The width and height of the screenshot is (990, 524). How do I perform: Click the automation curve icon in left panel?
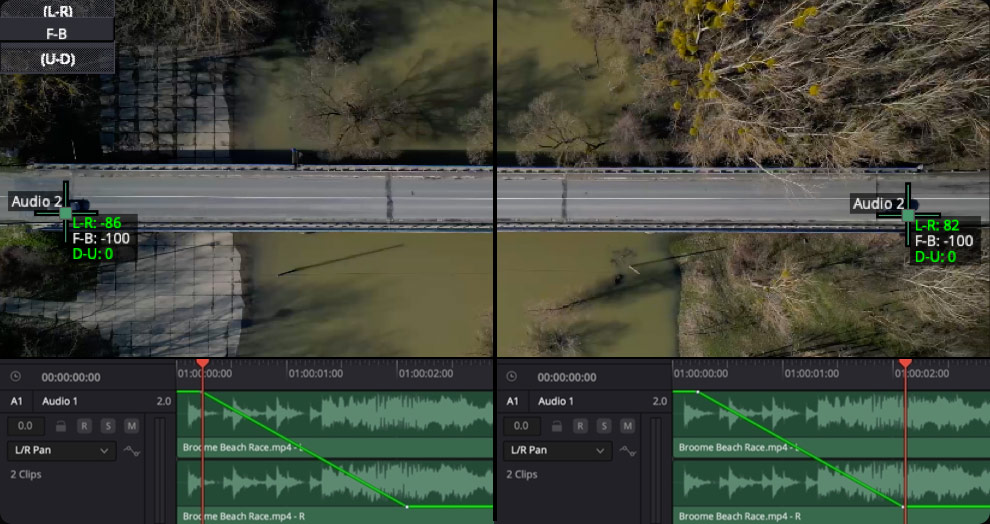coord(131,451)
